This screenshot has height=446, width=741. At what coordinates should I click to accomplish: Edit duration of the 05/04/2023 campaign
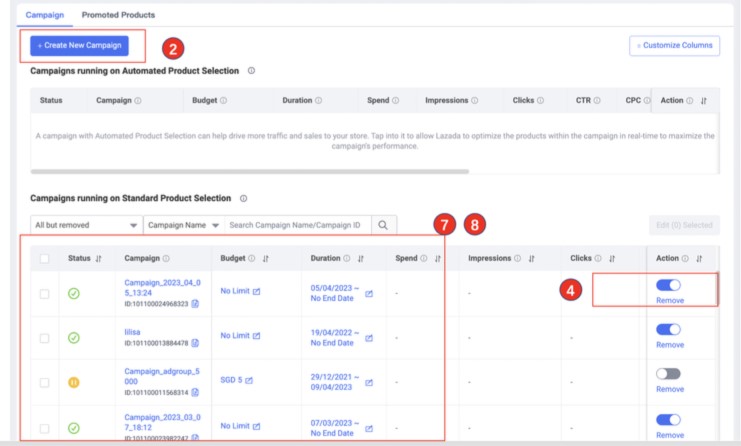(x=369, y=294)
